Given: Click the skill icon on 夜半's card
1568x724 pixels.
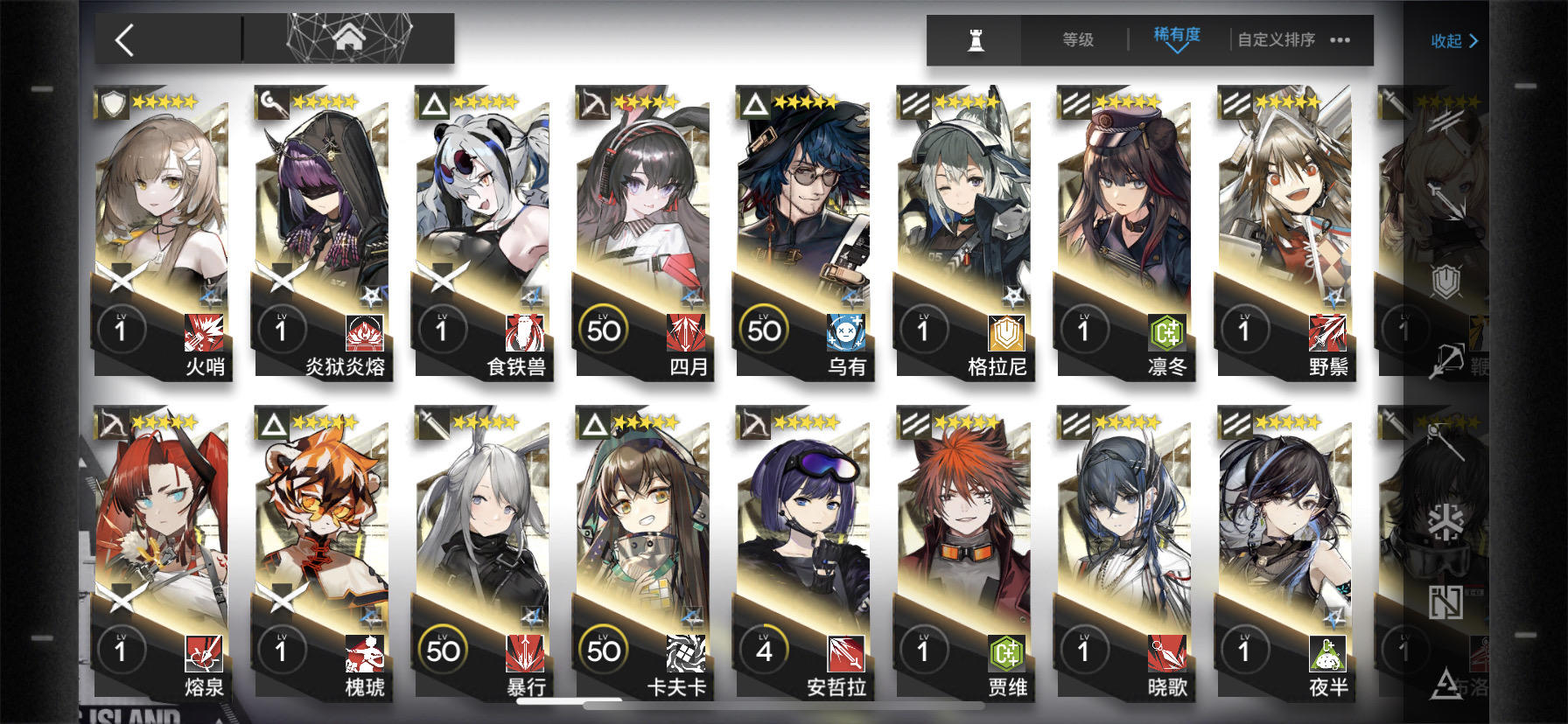Looking at the screenshot, I should coord(1327,653).
